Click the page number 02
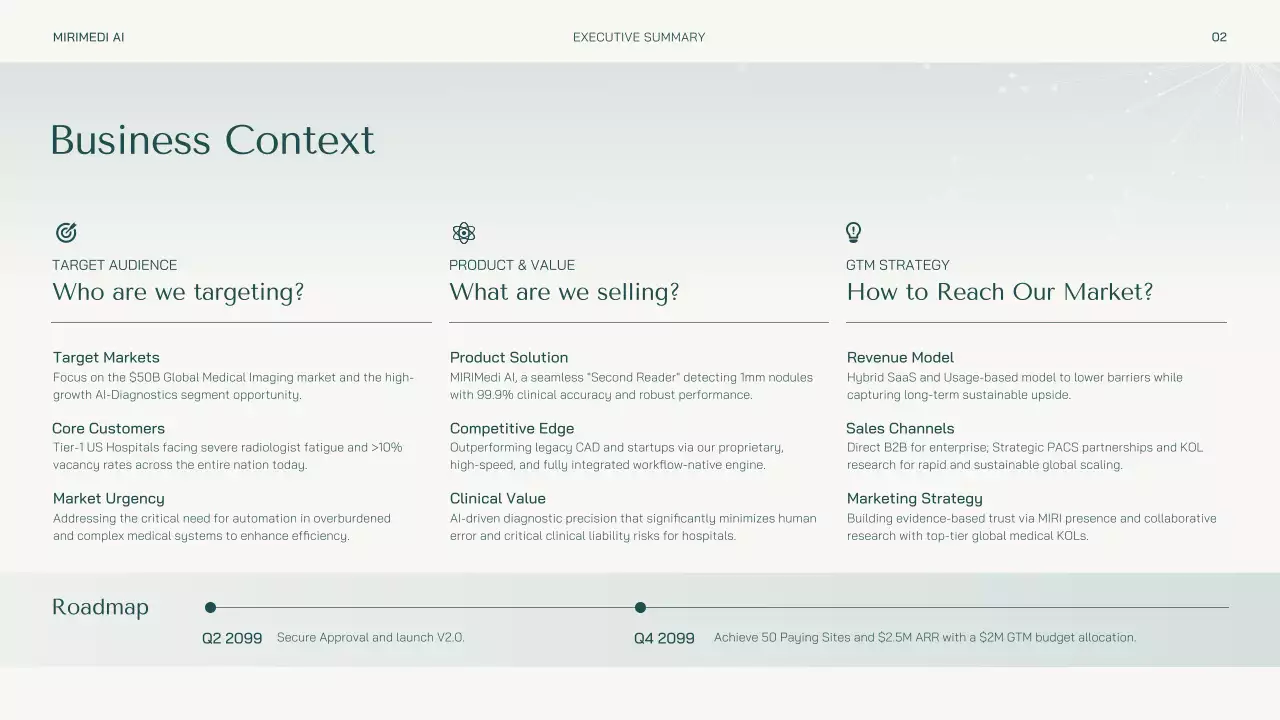 point(1219,37)
